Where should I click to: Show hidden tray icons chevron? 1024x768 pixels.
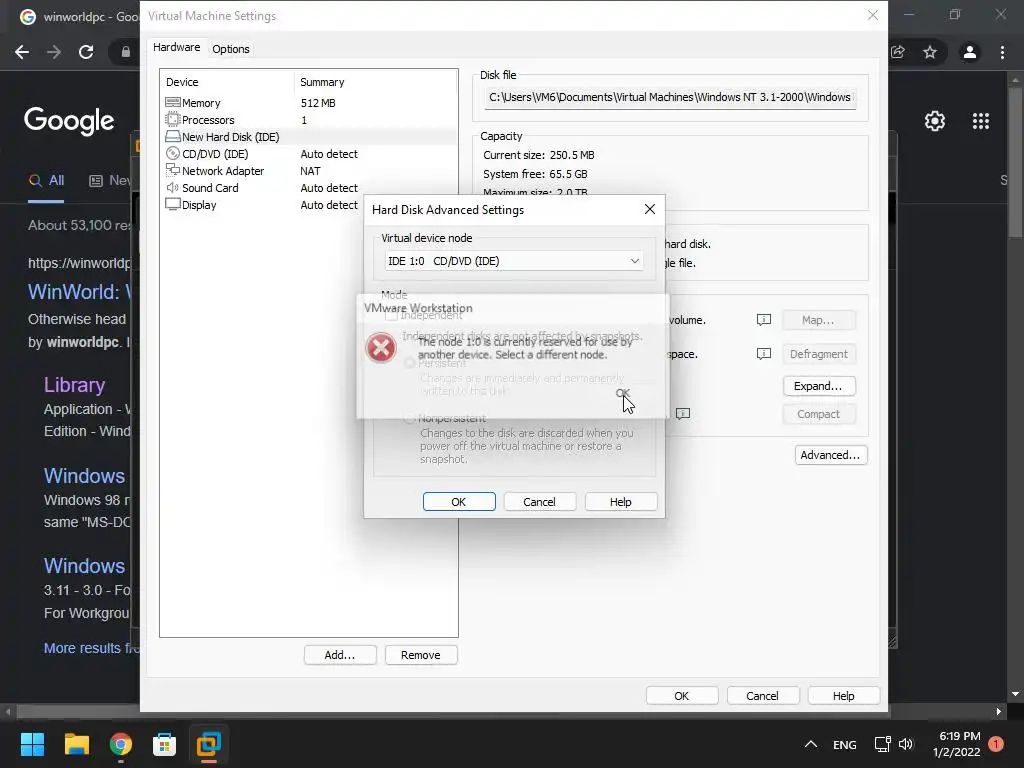(x=810, y=744)
